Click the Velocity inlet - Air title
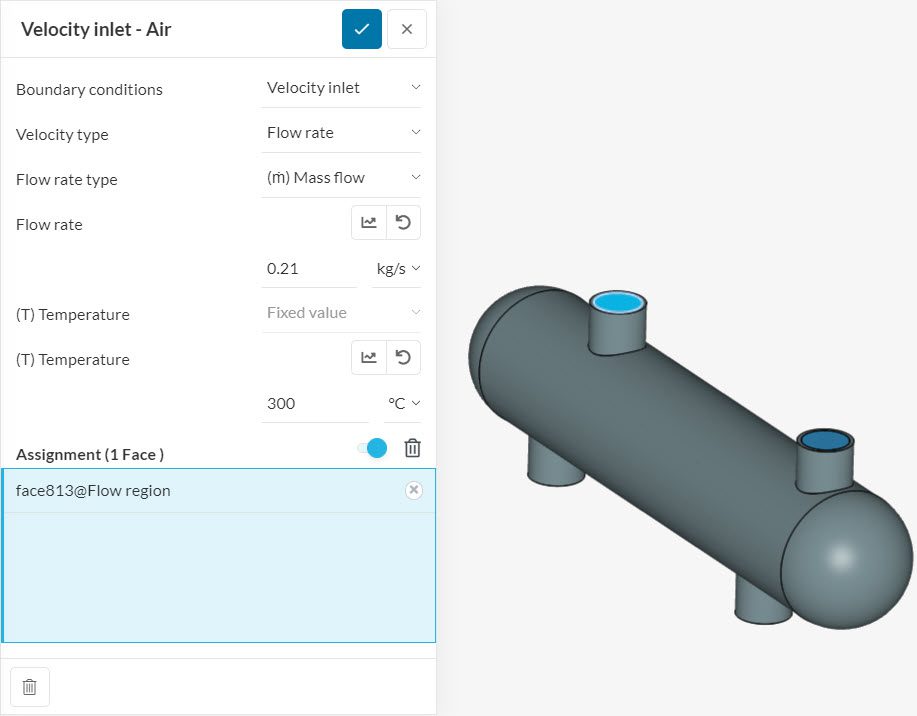 pos(94,30)
